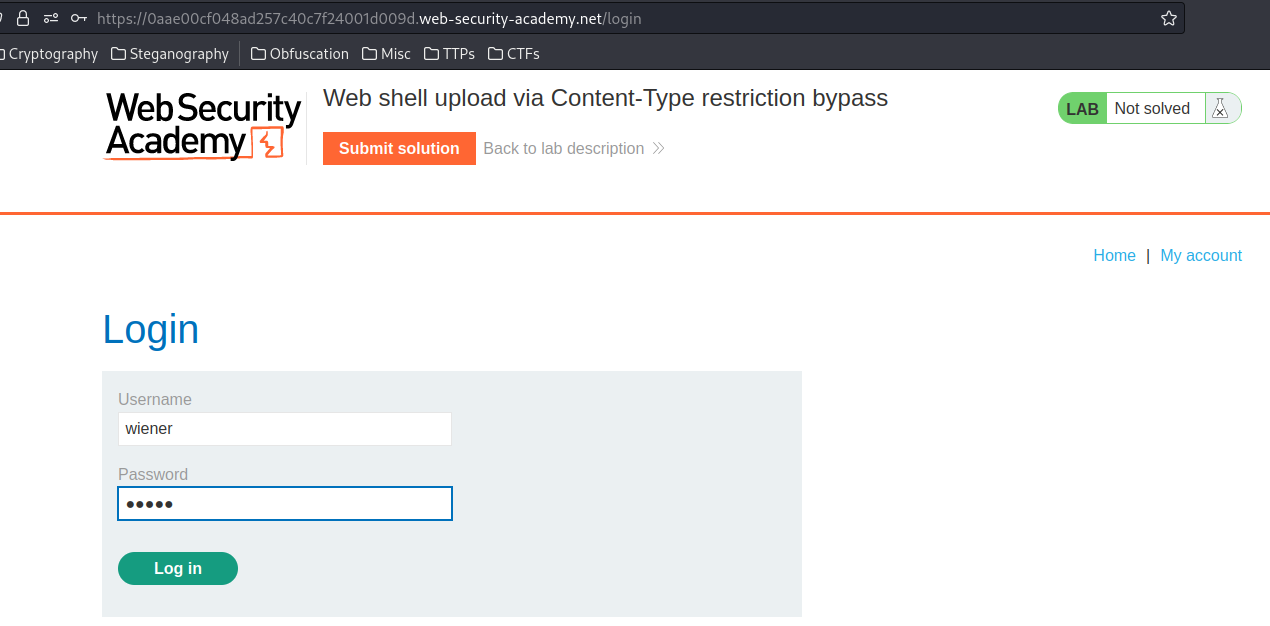
Task: Click the lab flask icon
Action: click(1219, 109)
